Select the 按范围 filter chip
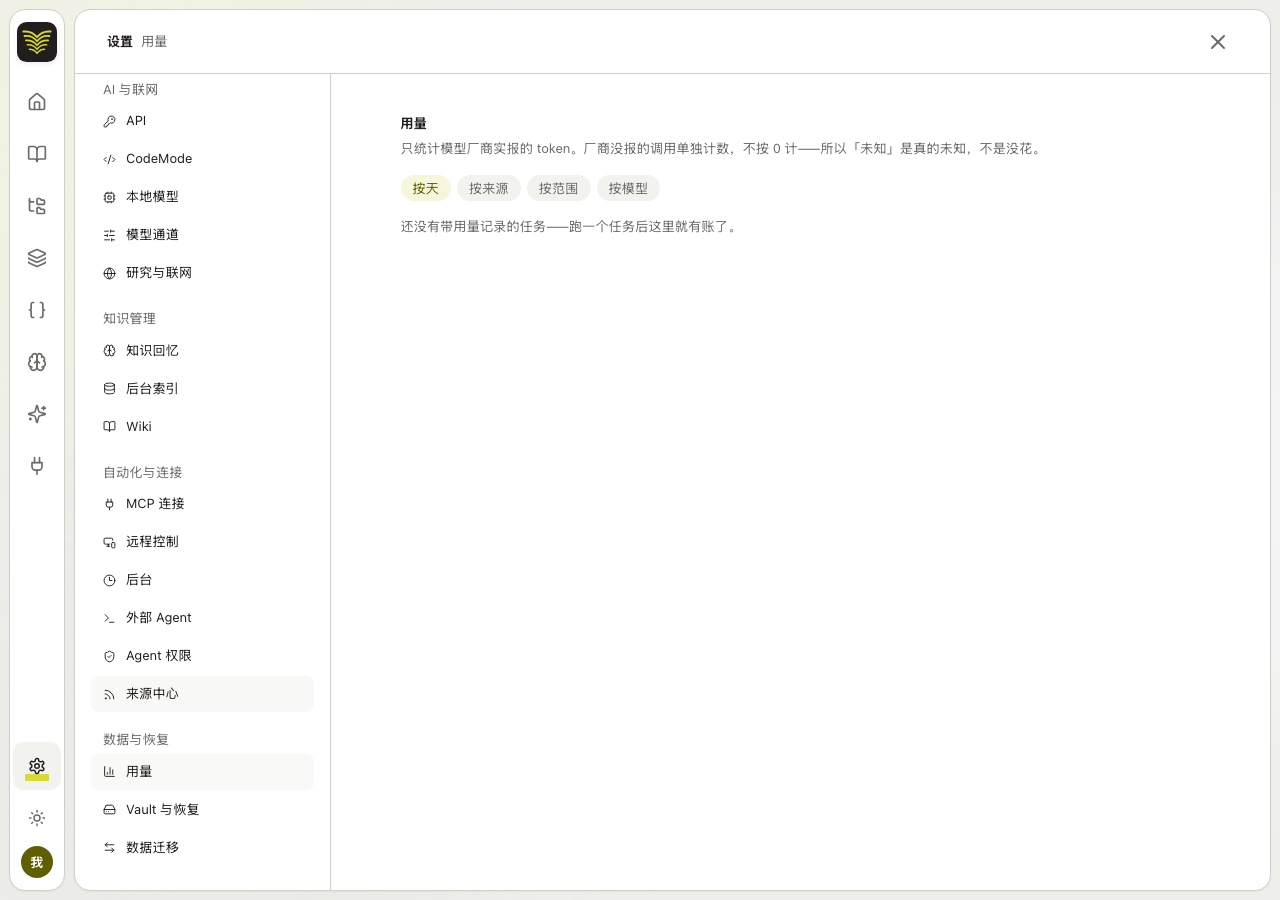The width and height of the screenshot is (1280, 900). pos(559,188)
